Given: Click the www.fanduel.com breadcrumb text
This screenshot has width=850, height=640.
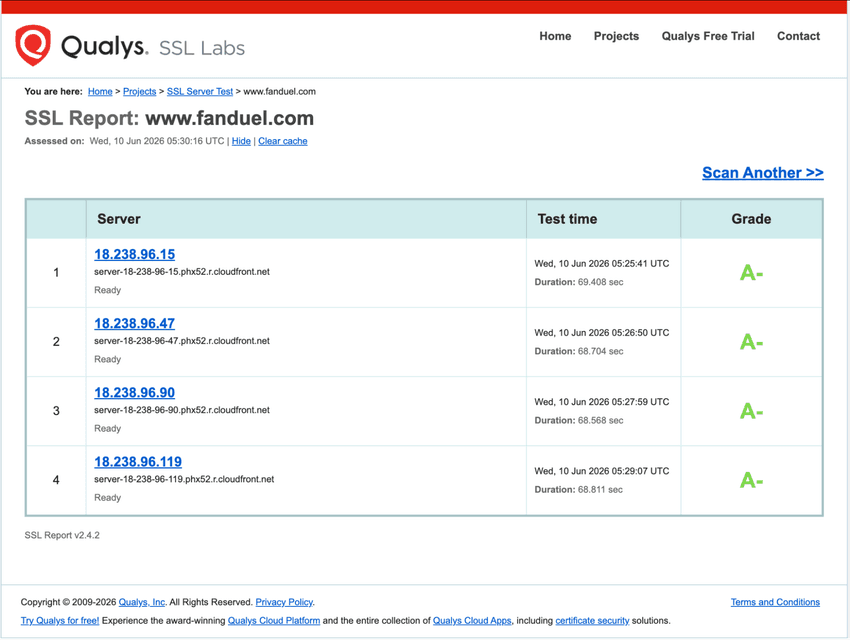Looking at the screenshot, I should (x=279, y=92).
